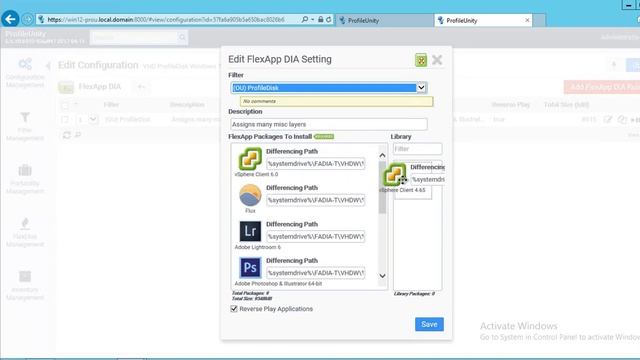Collapse sidebar with arrow beside Edit Configuration

[x=48, y=65]
